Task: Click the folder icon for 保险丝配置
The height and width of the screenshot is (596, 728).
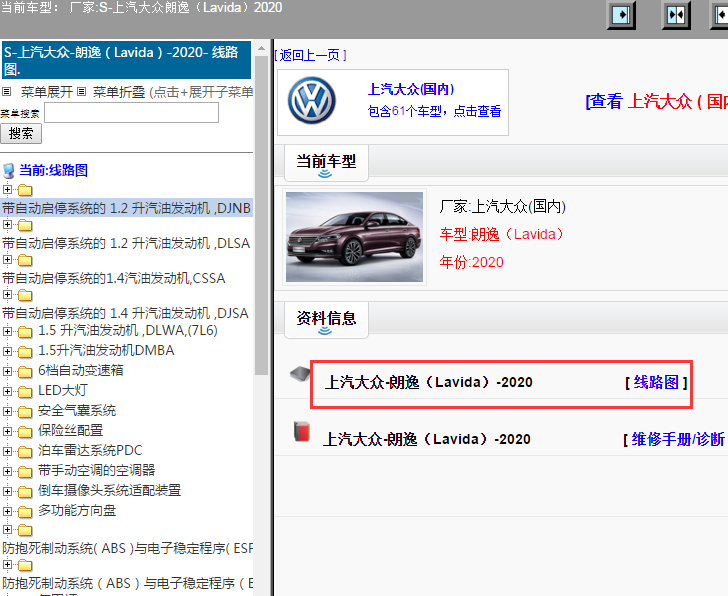Action: pyautogui.click(x=25, y=431)
